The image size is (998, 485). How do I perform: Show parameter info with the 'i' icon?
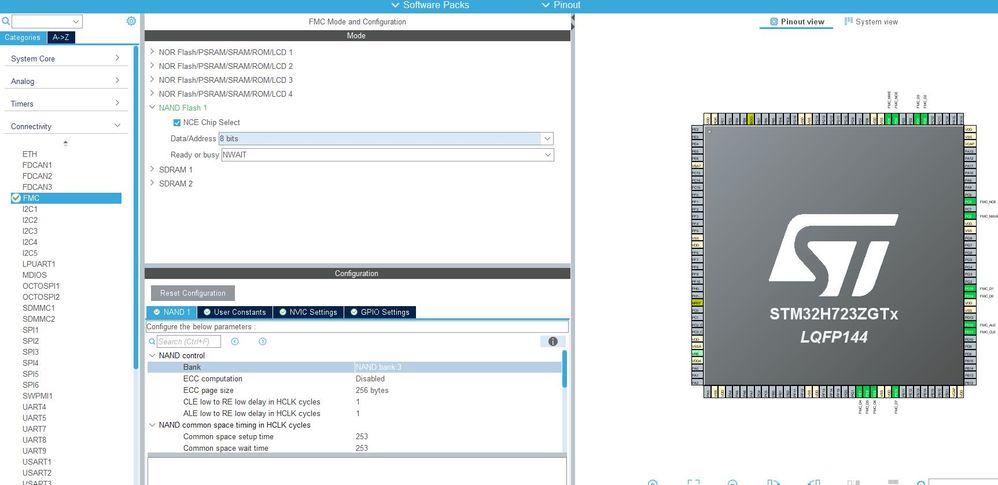point(552,342)
